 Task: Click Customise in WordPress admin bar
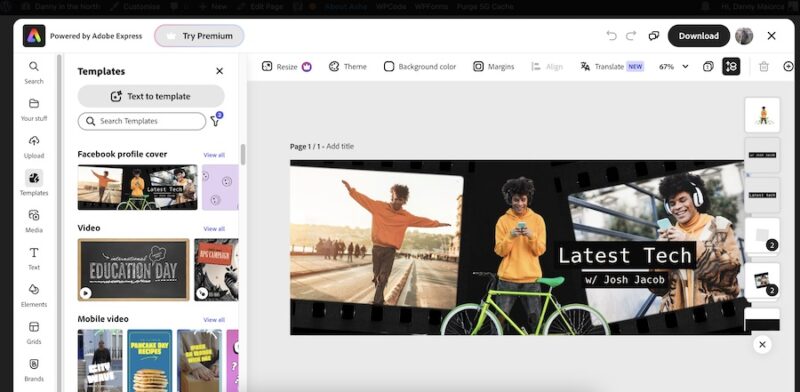tap(135, 7)
